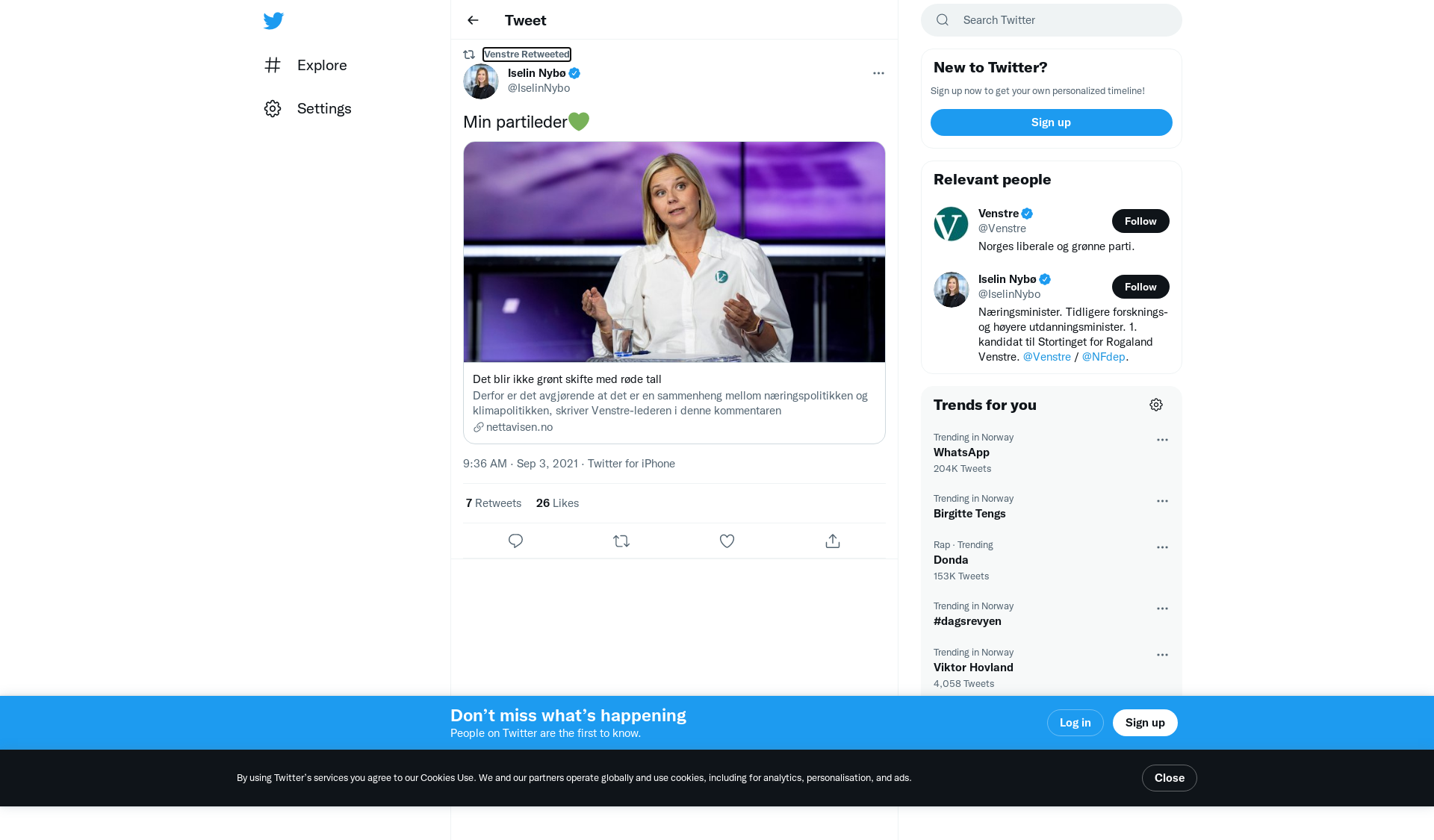Click Venstre profile logo in Relevant people
The width and height of the screenshot is (1434, 840).
pyautogui.click(x=952, y=224)
